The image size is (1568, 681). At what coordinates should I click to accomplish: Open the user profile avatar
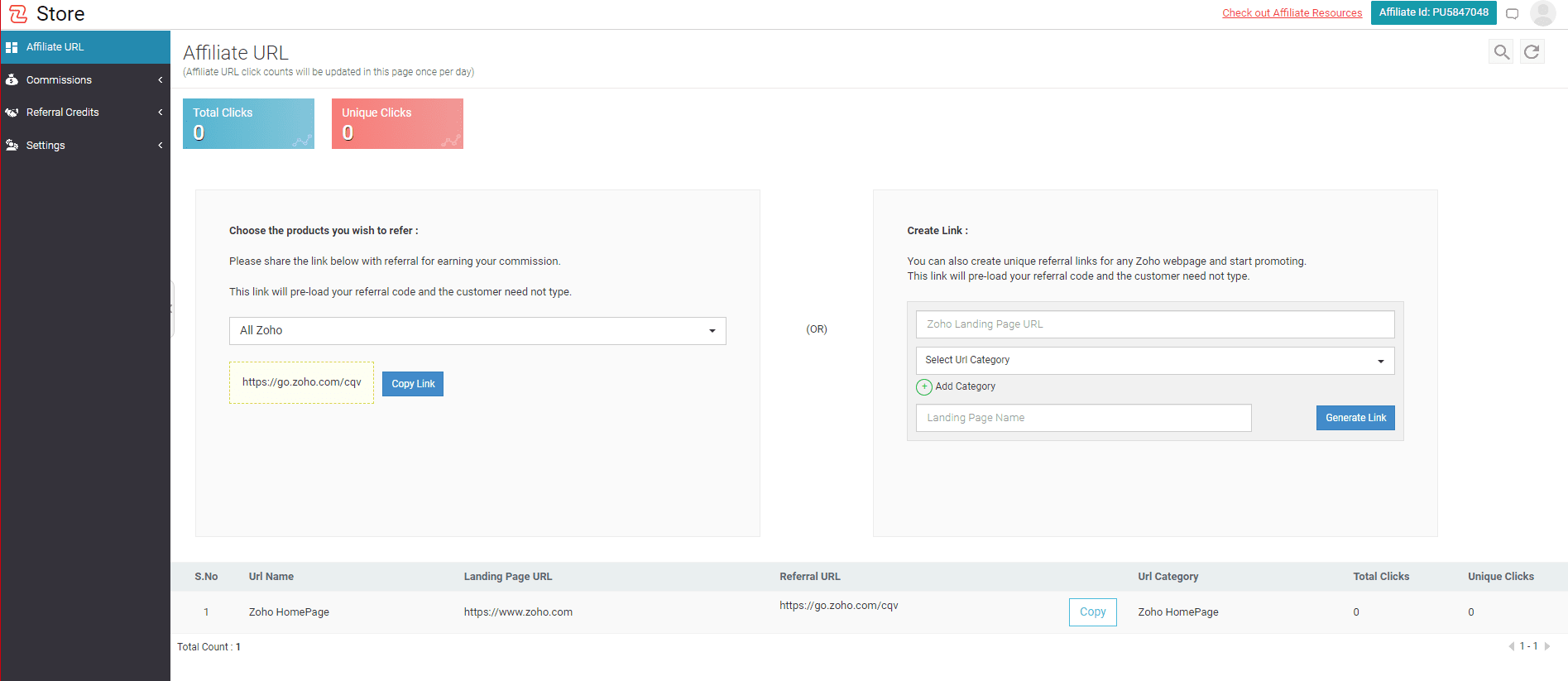[x=1542, y=13]
